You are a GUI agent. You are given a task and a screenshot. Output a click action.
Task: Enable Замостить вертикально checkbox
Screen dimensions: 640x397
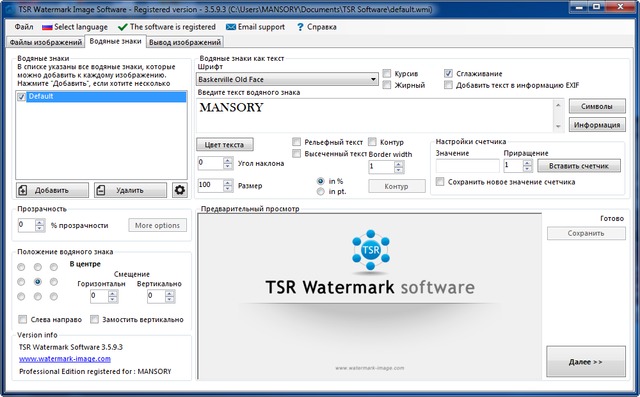tap(94, 319)
